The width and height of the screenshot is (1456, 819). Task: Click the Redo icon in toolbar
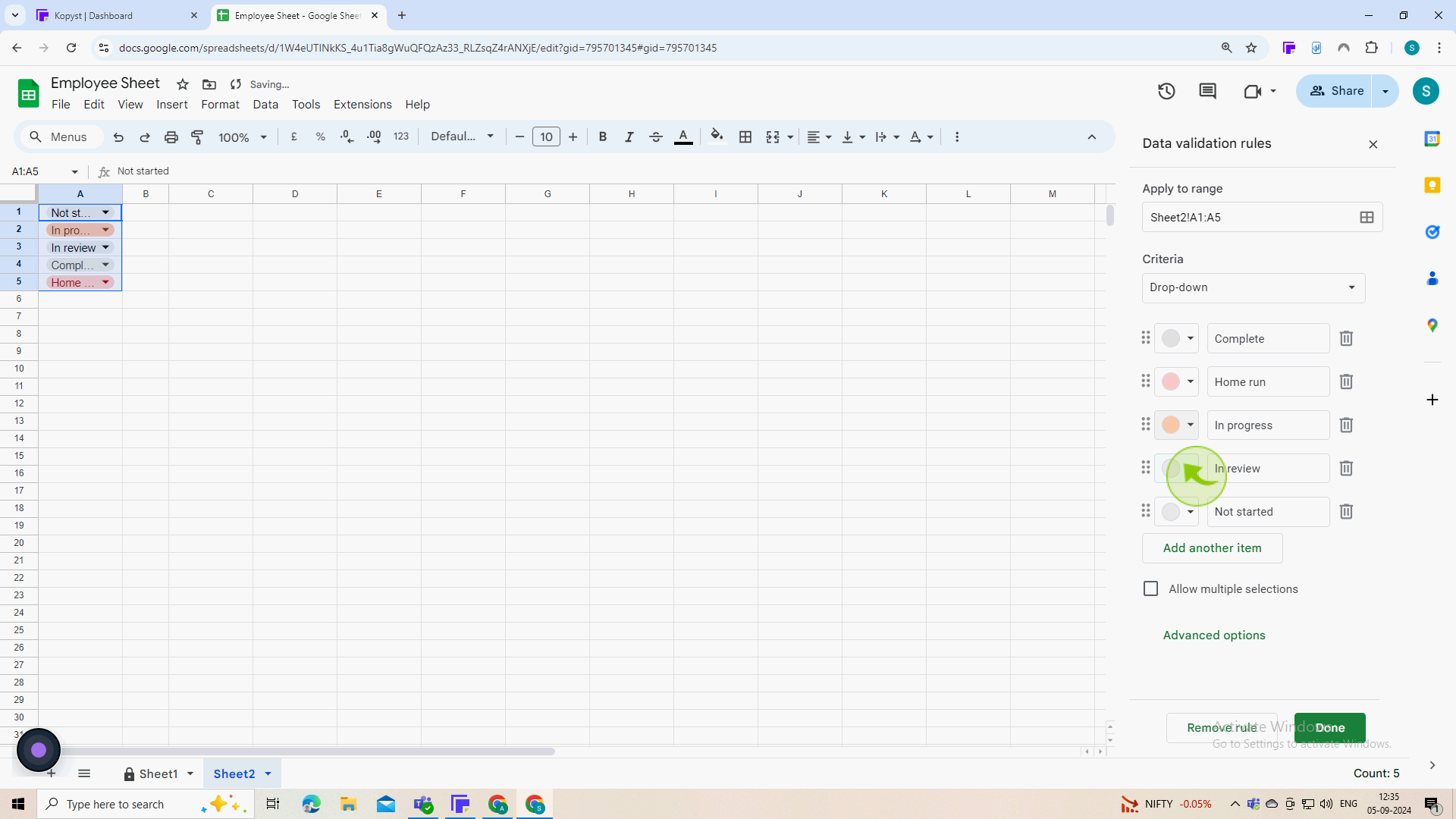(145, 137)
